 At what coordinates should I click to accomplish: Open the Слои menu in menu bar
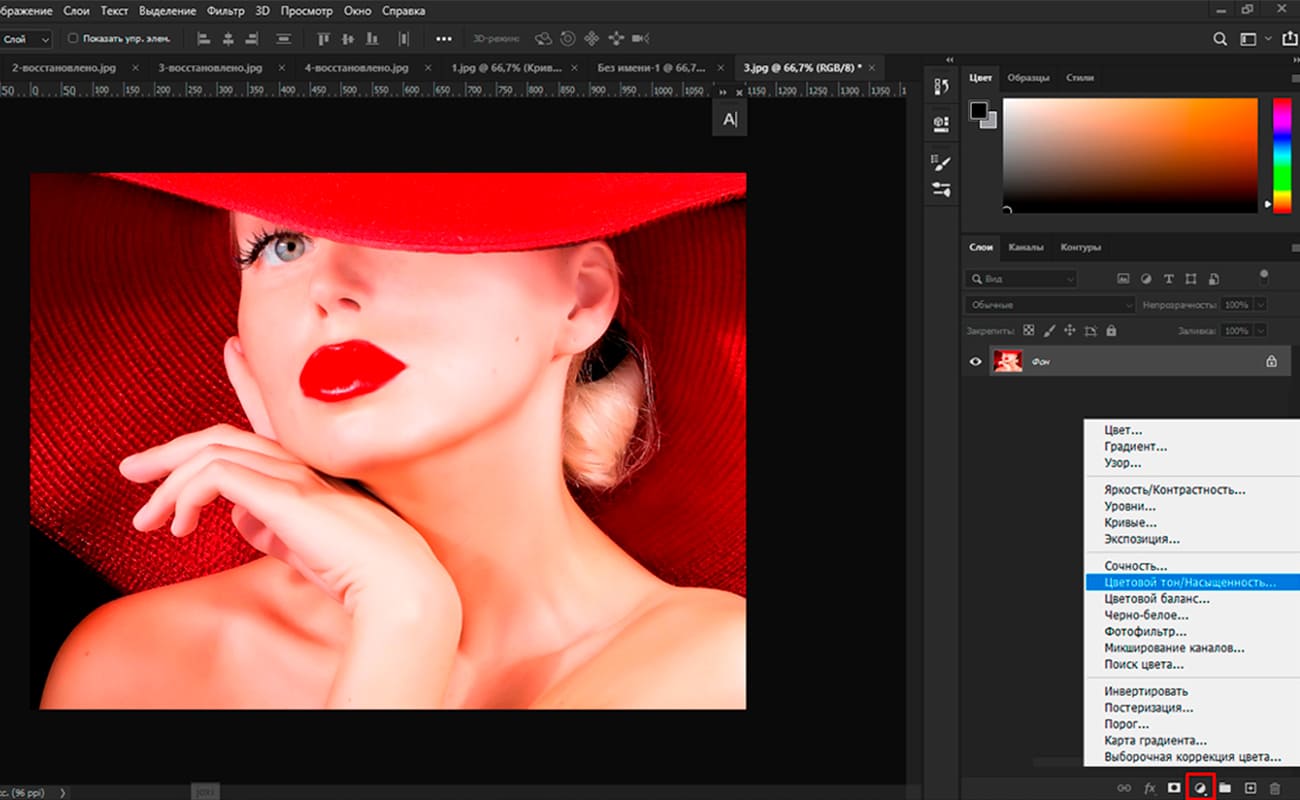[x=76, y=11]
